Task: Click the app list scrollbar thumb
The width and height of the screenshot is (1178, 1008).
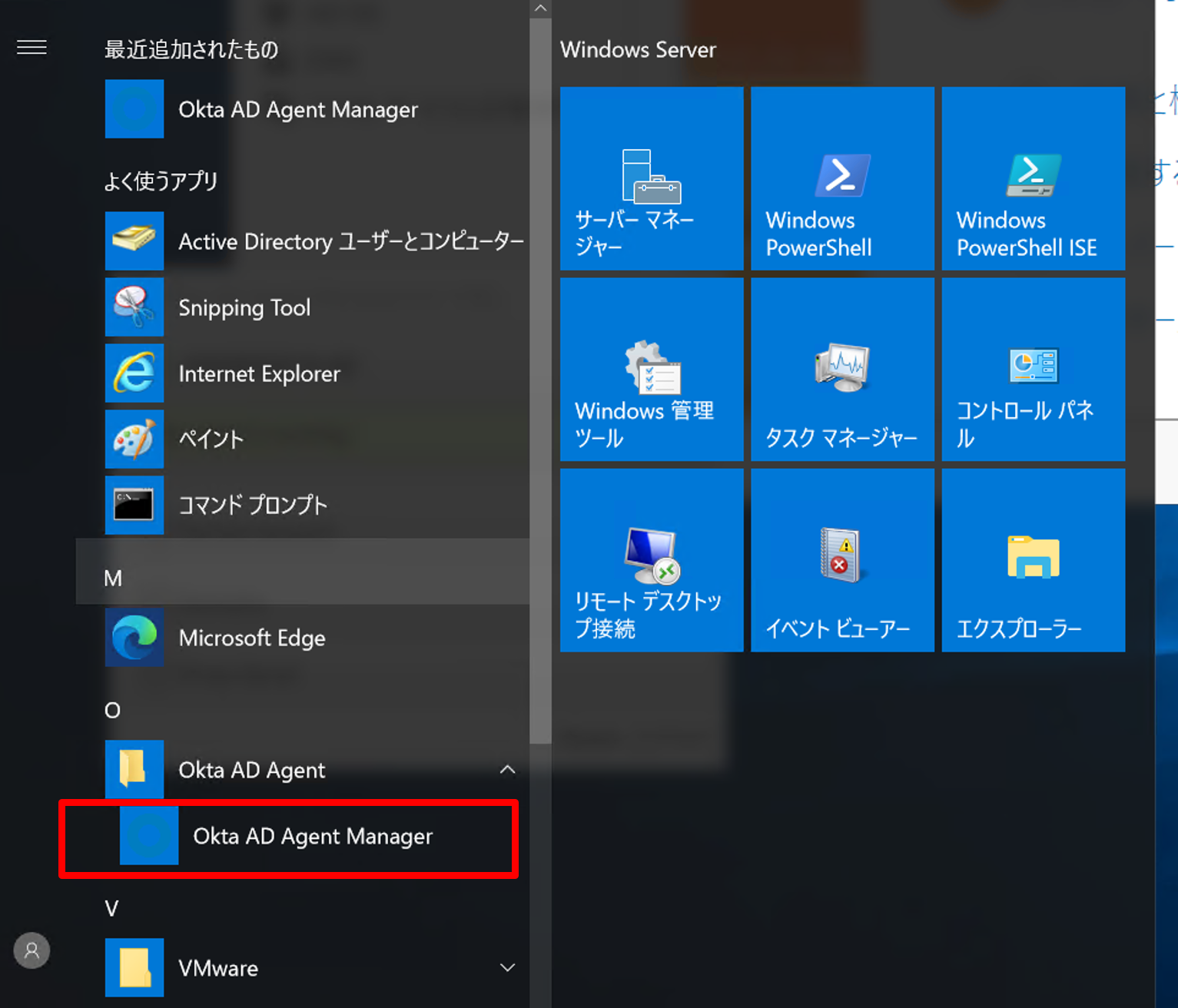Action: click(x=540, y=381)
